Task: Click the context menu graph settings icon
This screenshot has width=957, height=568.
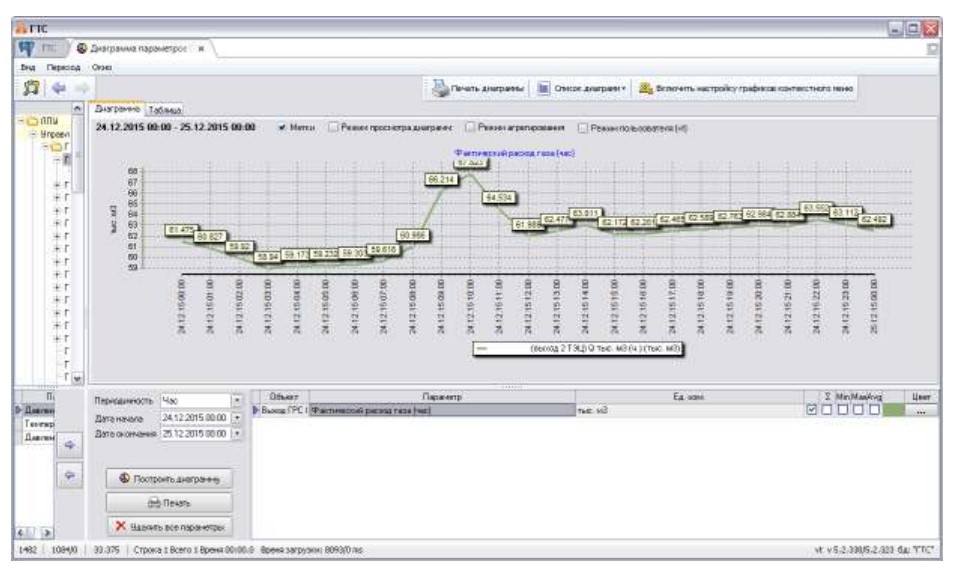Action: 645,87
